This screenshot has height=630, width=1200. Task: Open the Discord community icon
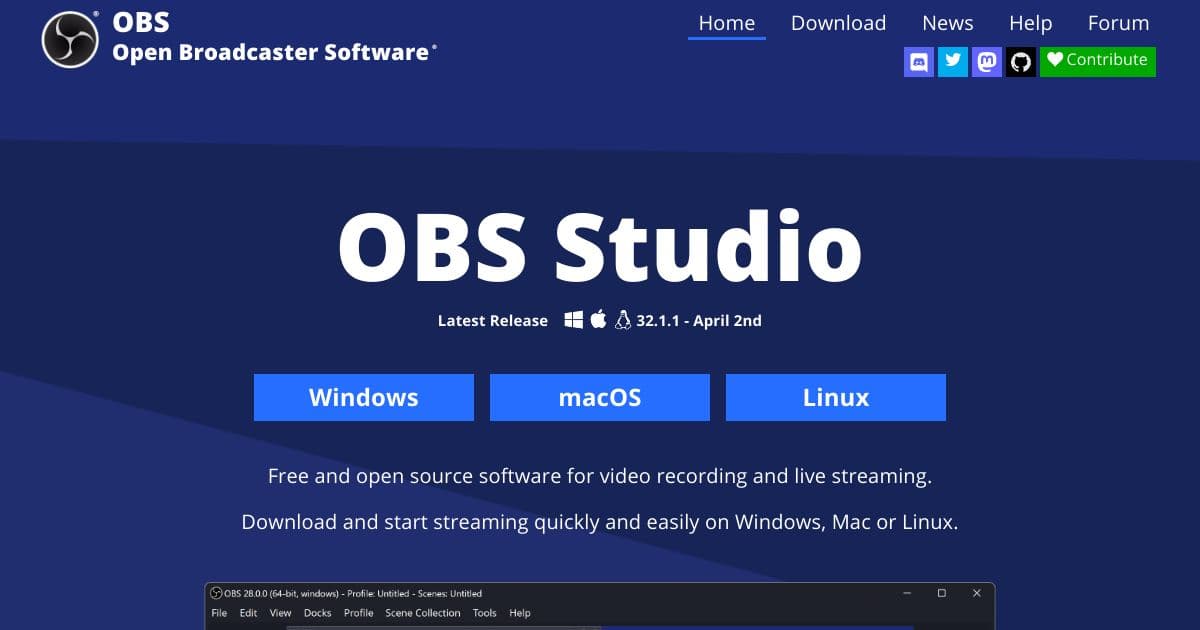coord(918,61)
